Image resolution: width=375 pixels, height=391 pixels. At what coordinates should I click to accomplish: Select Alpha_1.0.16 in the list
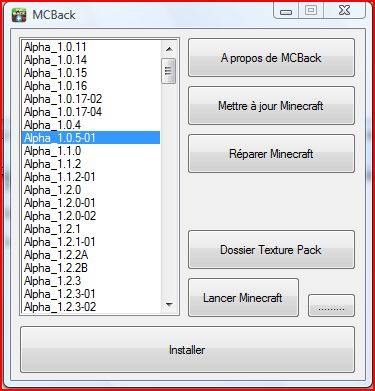point(91,86)
